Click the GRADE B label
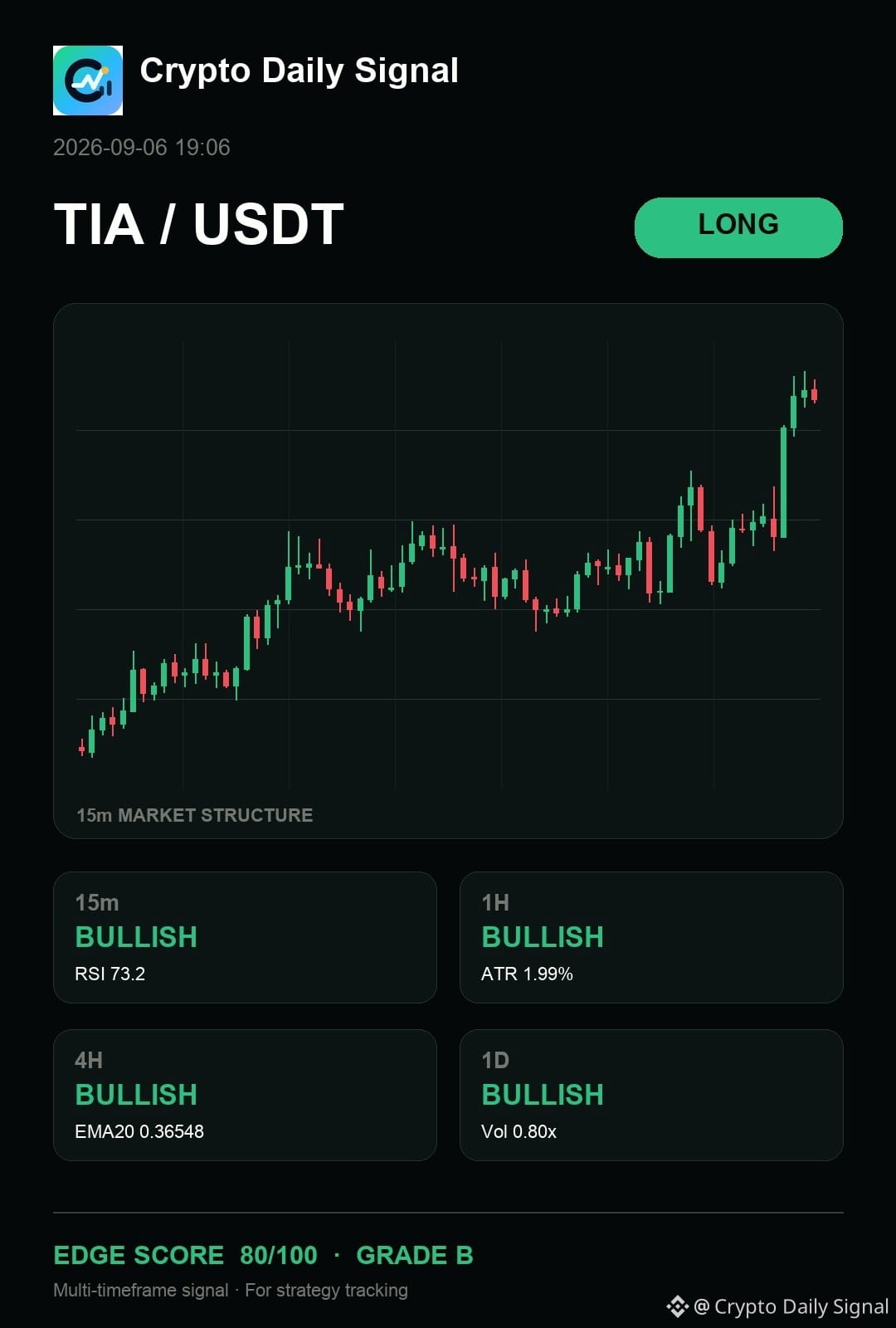Viewport: 896px width, 1328px height. coord(415,1255)
